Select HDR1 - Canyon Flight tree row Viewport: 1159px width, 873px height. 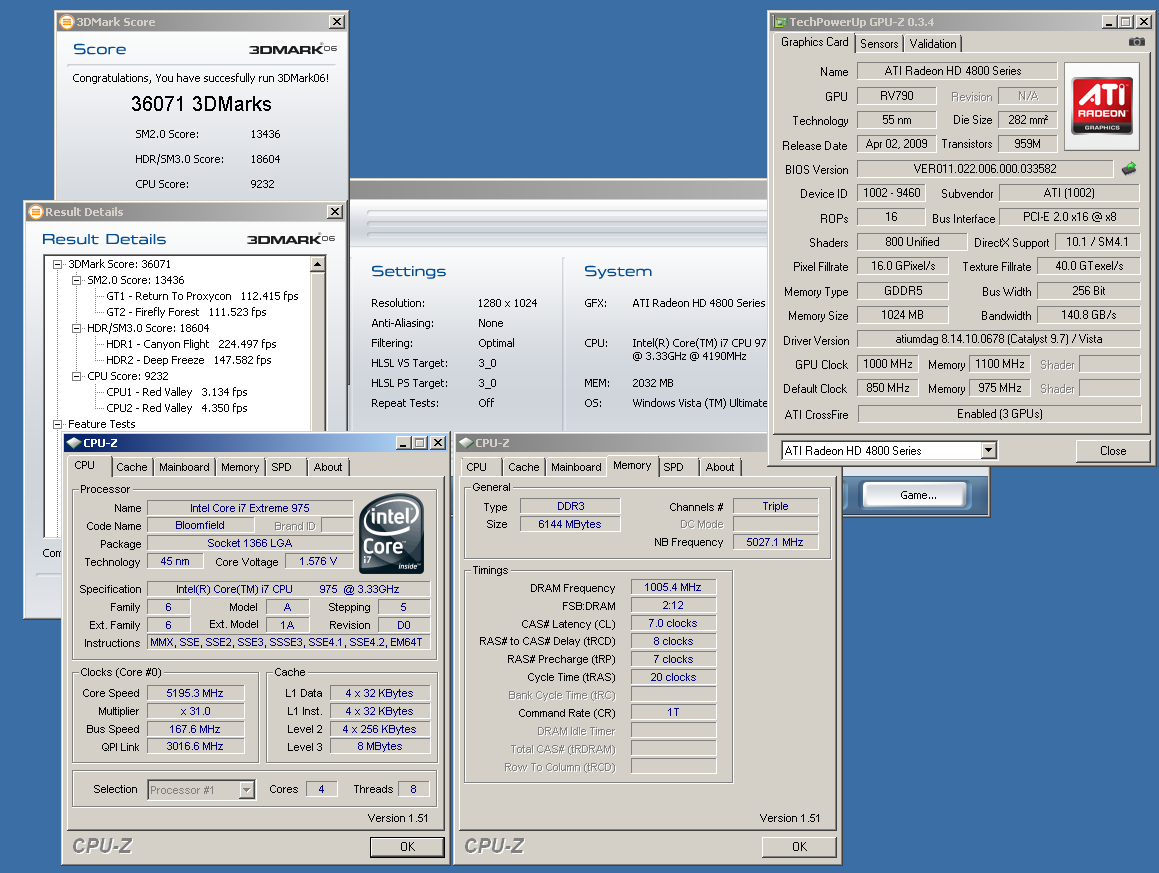pos(191,344)
